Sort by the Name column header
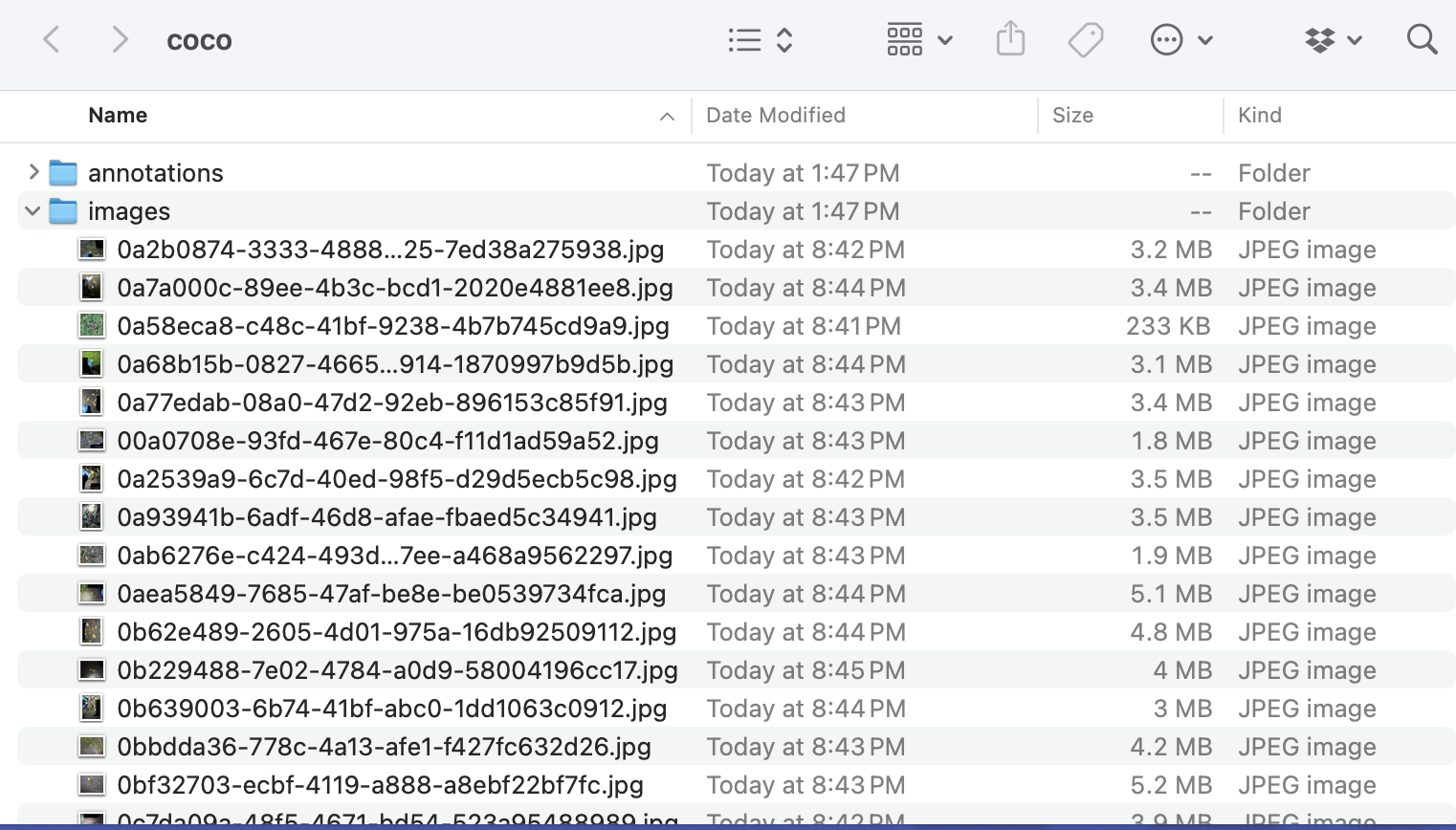This screenshot has width=1456, height=830. (x=118, y=116)
